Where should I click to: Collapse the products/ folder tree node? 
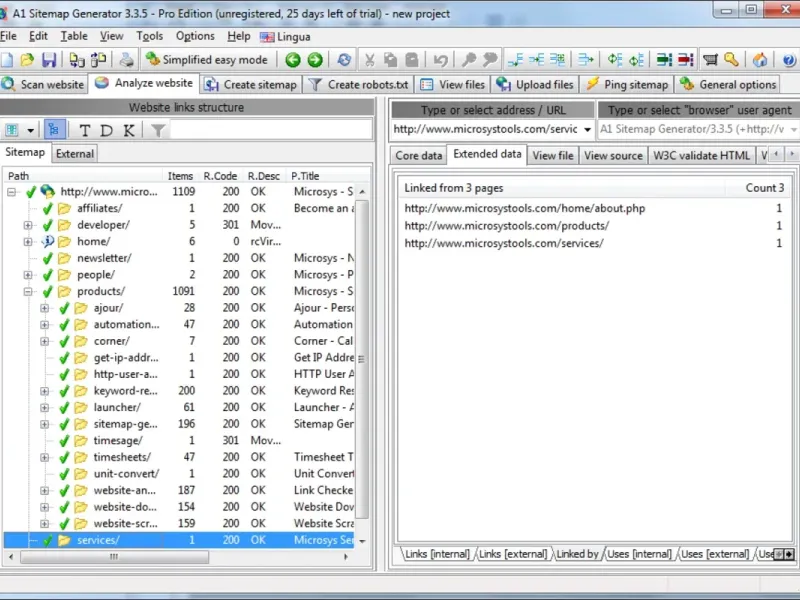[29, 291]
